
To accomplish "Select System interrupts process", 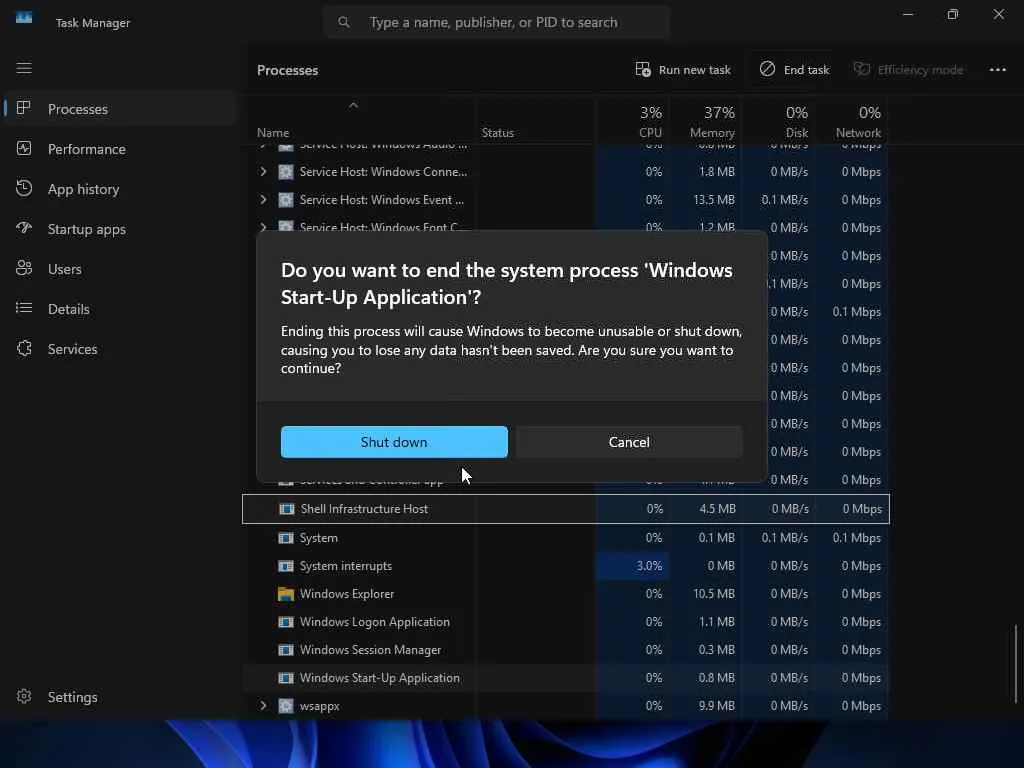I will [x=566, y=566].
